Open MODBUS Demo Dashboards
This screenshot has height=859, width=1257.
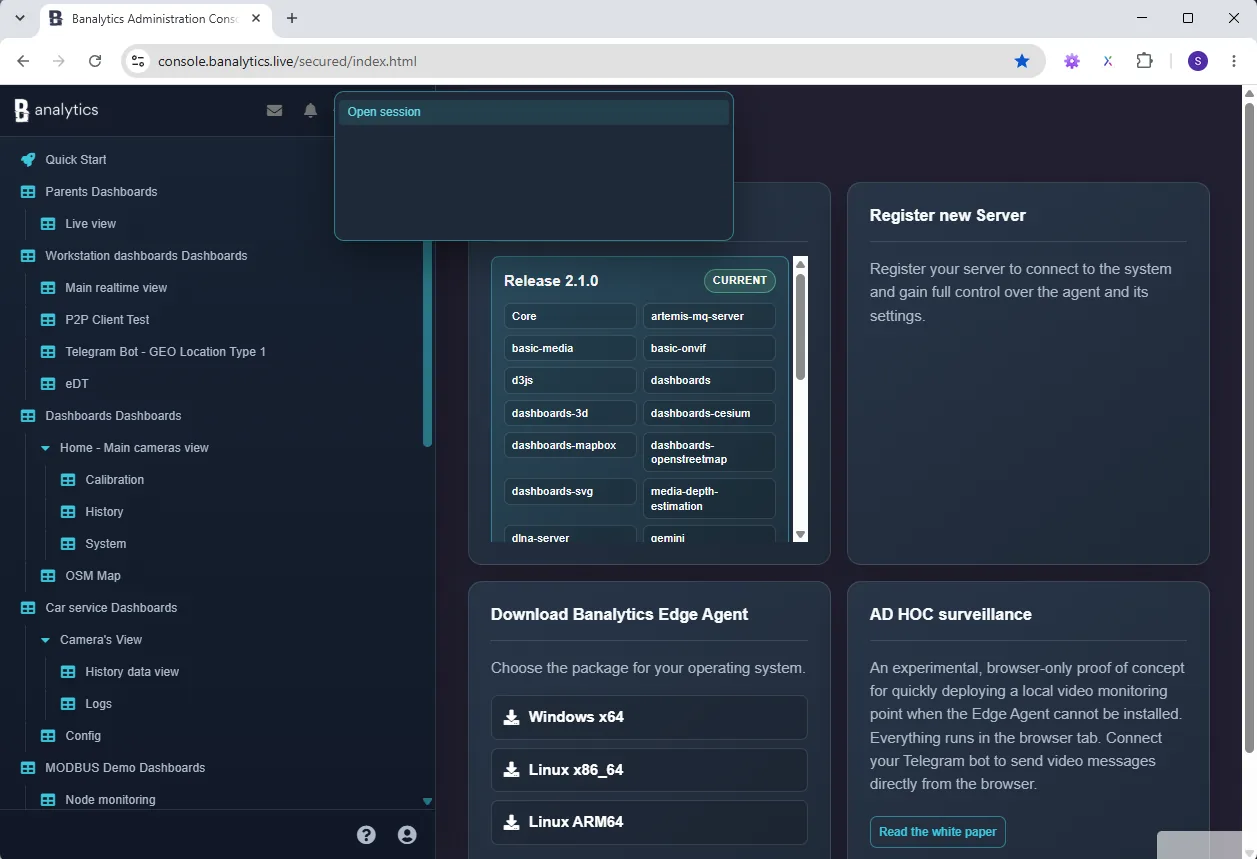pyautogui.click(x=125, y=768)
